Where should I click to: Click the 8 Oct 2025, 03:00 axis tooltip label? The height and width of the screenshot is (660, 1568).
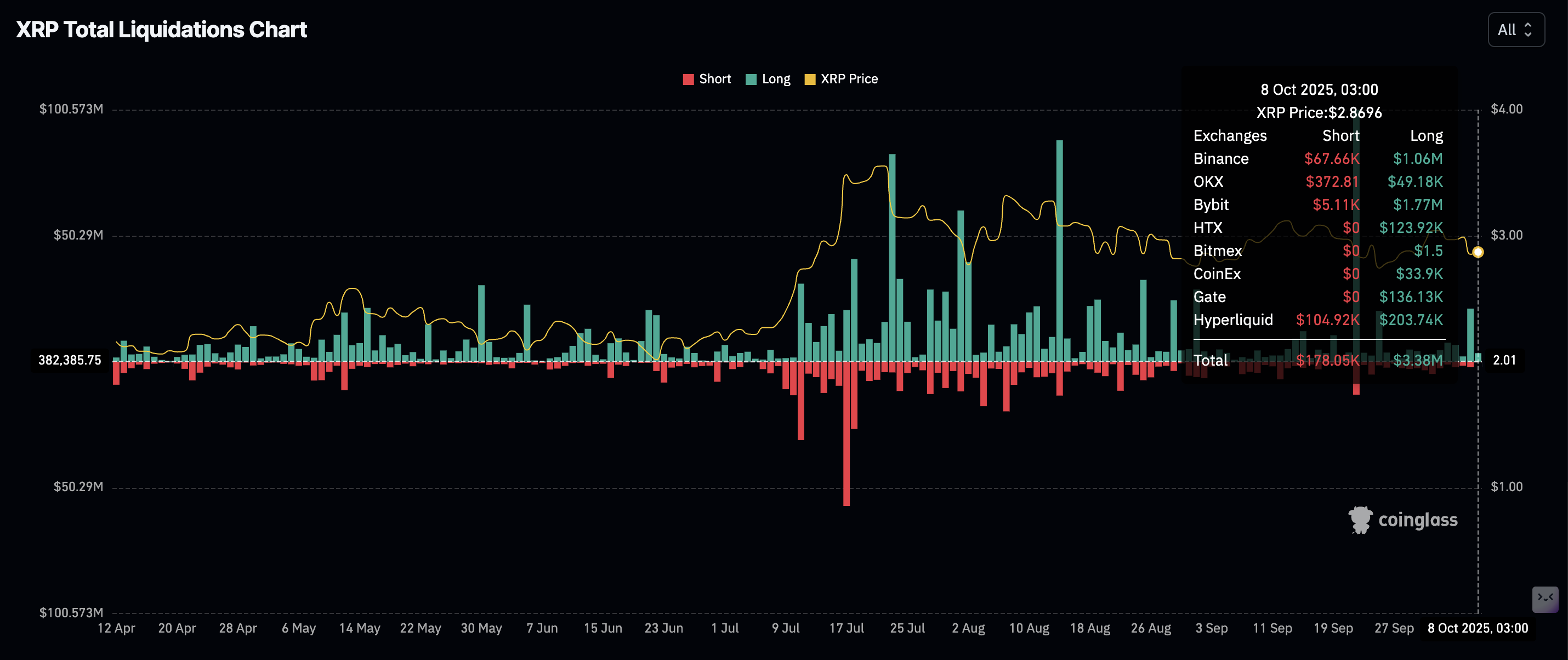1478,628
